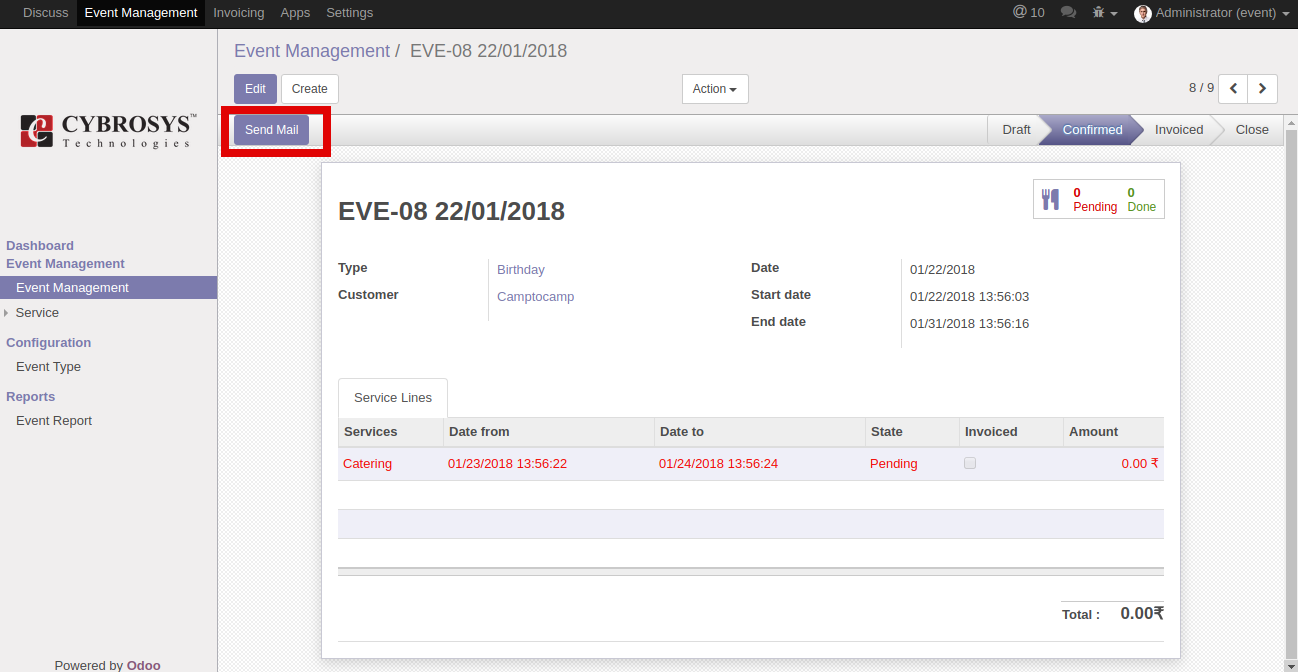1298x672 pixels.
Task: Click the Catering service cell
Action: click(x=390, y=464)
